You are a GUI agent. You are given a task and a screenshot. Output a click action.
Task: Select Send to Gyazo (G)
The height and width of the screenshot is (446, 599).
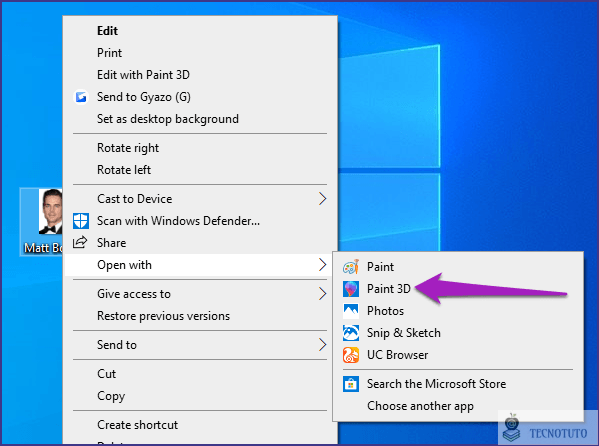click(x=200, y=97)
